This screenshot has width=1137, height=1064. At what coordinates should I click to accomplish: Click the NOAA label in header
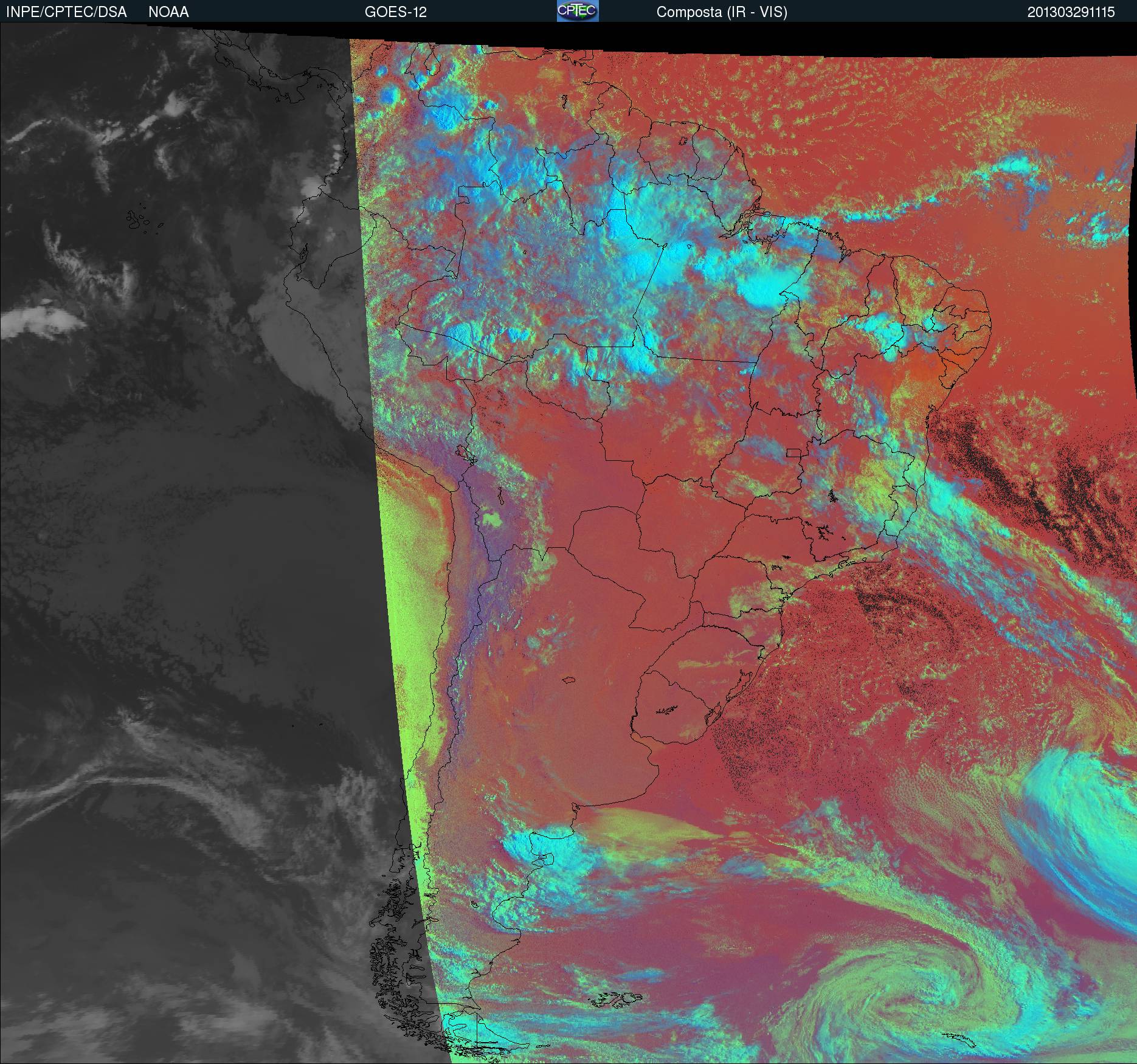(x=168, y=12)
